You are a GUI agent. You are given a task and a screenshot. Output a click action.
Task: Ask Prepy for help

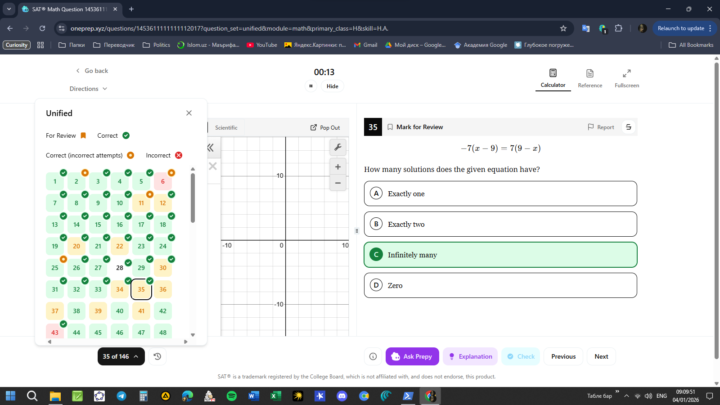point(412,356)
